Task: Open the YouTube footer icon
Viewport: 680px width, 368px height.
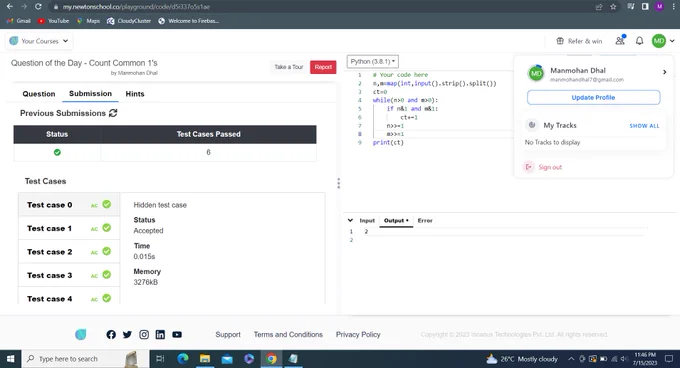Action: click(x=177, y=335)
